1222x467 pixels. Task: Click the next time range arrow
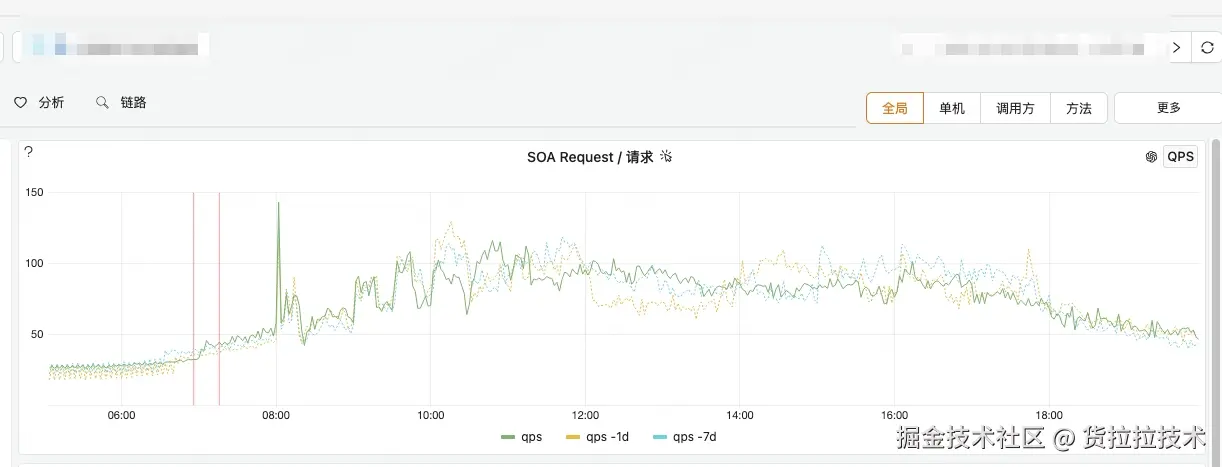pyautogui.click(x=1178, y=47)
